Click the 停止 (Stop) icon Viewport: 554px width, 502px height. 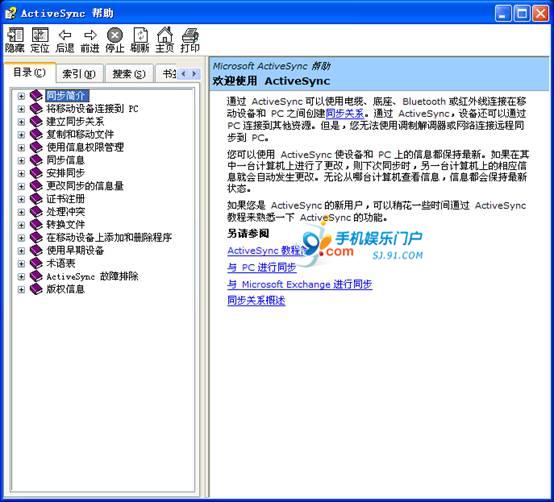[x=115, y=40]
